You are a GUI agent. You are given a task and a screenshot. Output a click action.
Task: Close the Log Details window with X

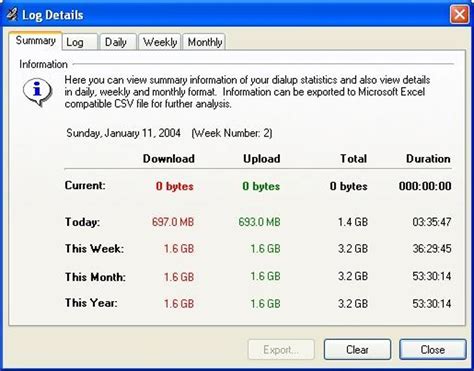[x=460, y=15]
